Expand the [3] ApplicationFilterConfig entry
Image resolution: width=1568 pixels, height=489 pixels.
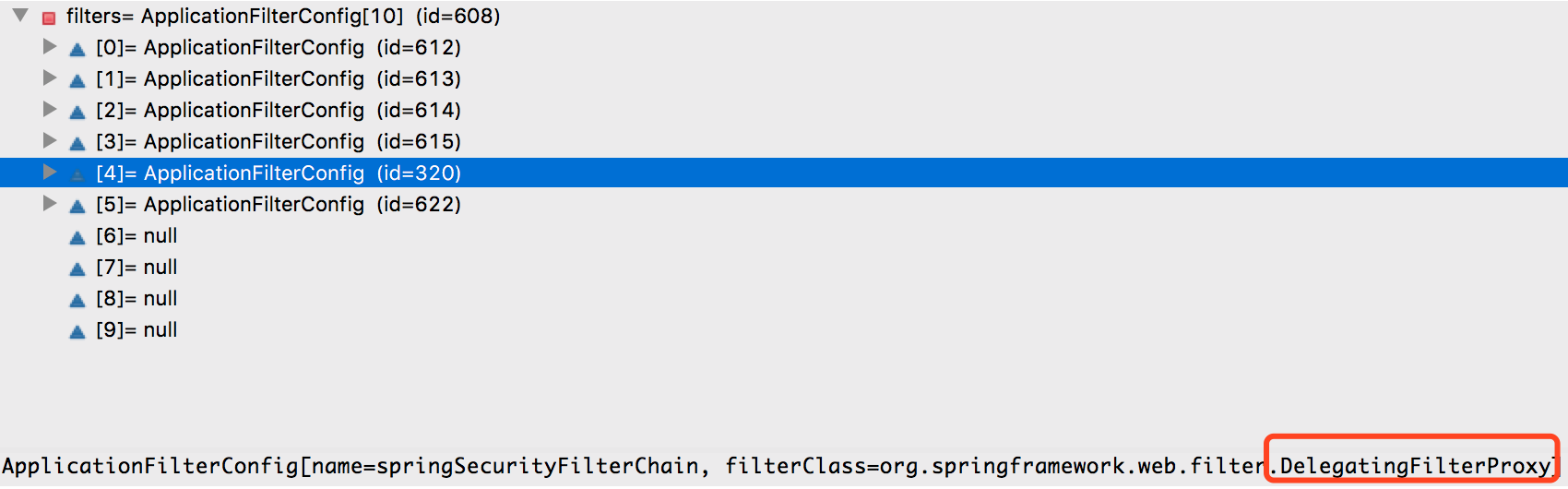(x=50, y=140)
